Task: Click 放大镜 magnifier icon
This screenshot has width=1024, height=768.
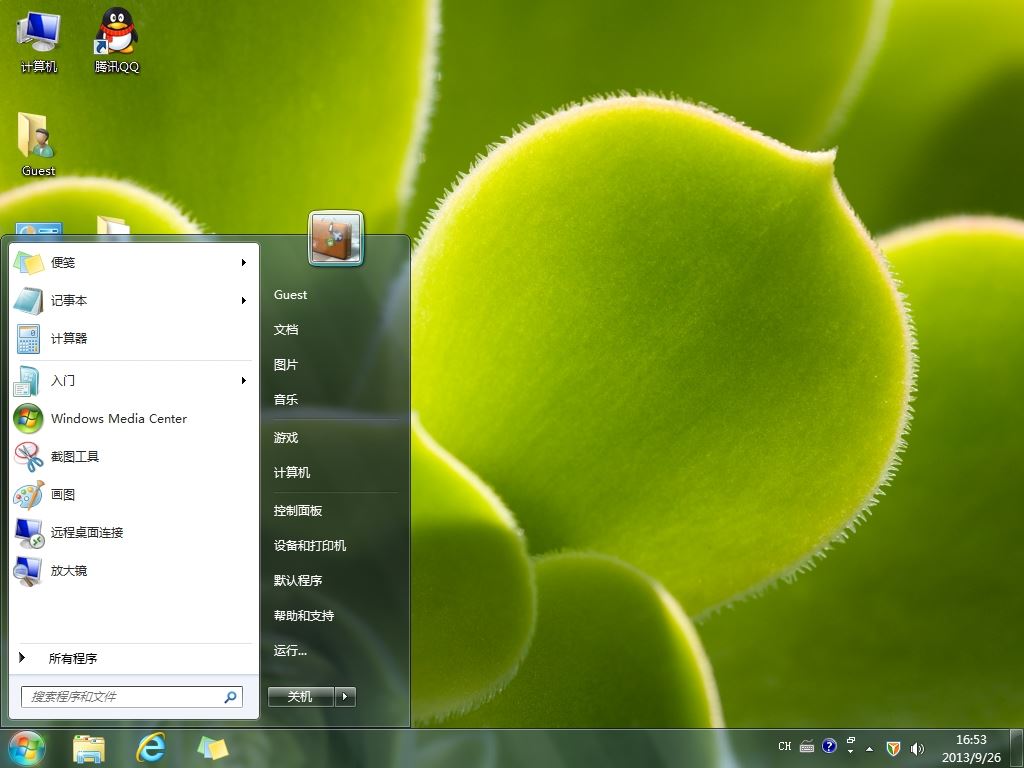Action: [x=28, y=570]
